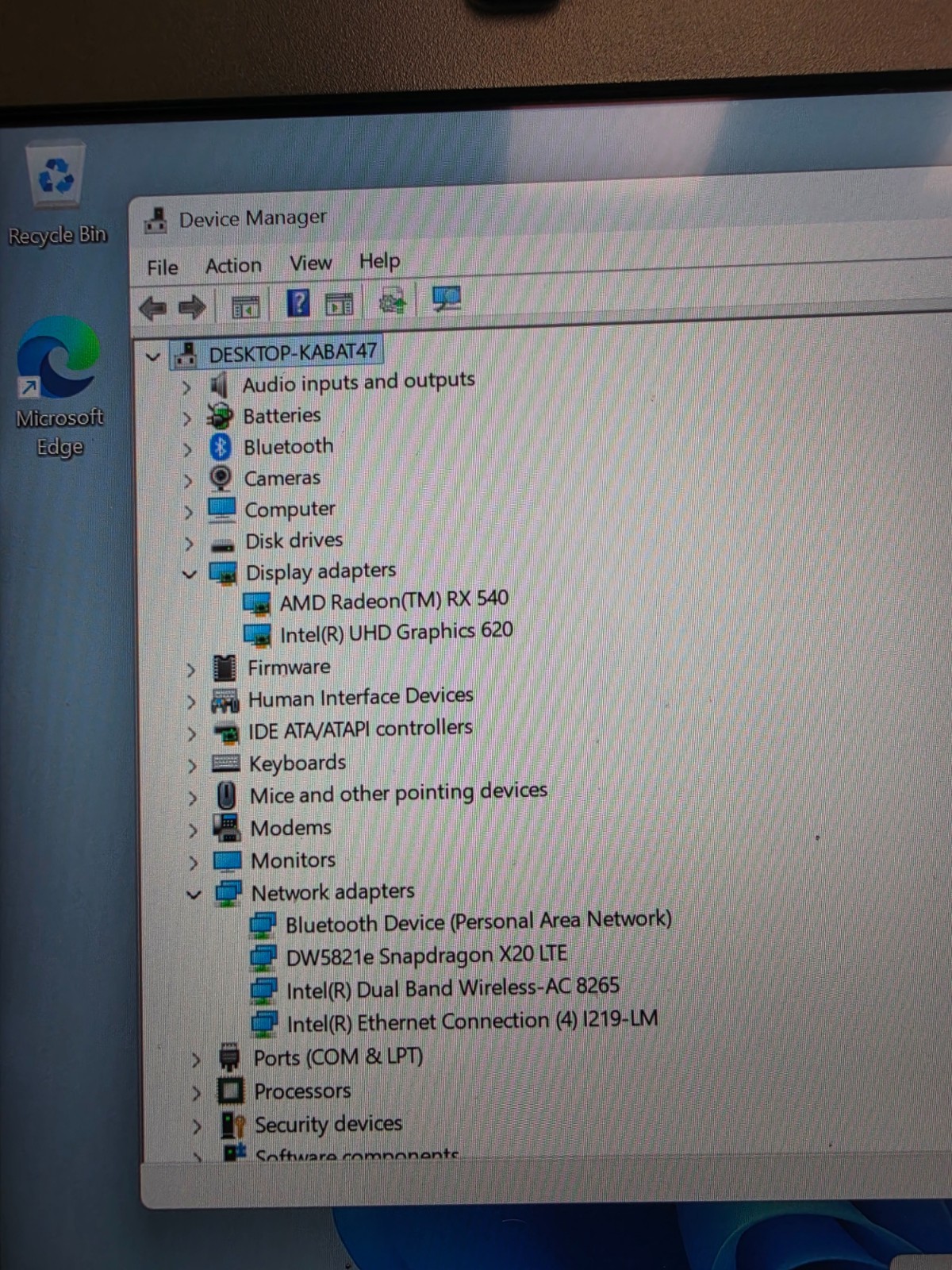
Task: Open the Action menu
Action: pyautogui.click(x=233, y=265)
